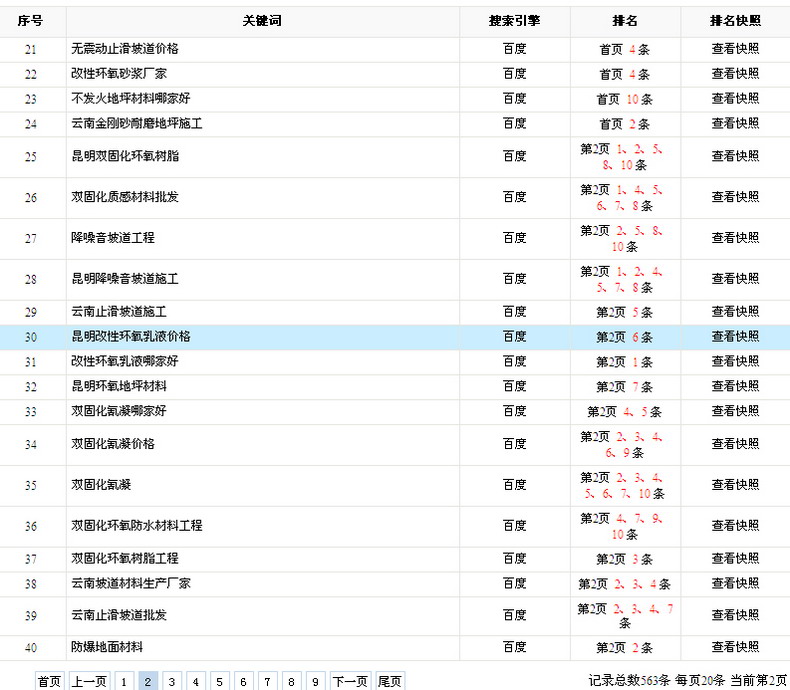
Task: Click record total 记录总数563条 text
Action: click(x=629, y=680)
